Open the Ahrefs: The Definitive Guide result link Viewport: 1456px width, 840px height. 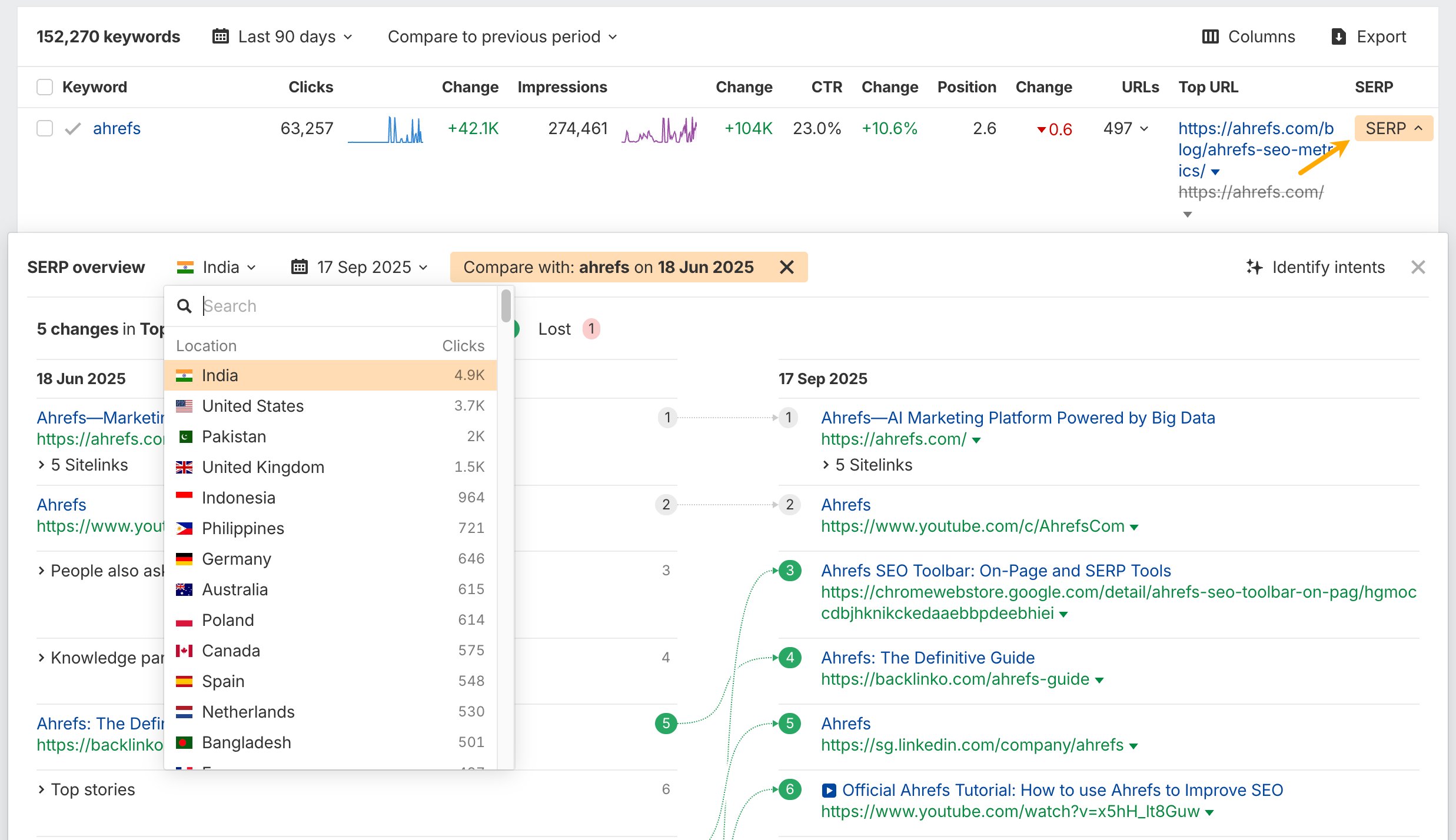[928, 658]
